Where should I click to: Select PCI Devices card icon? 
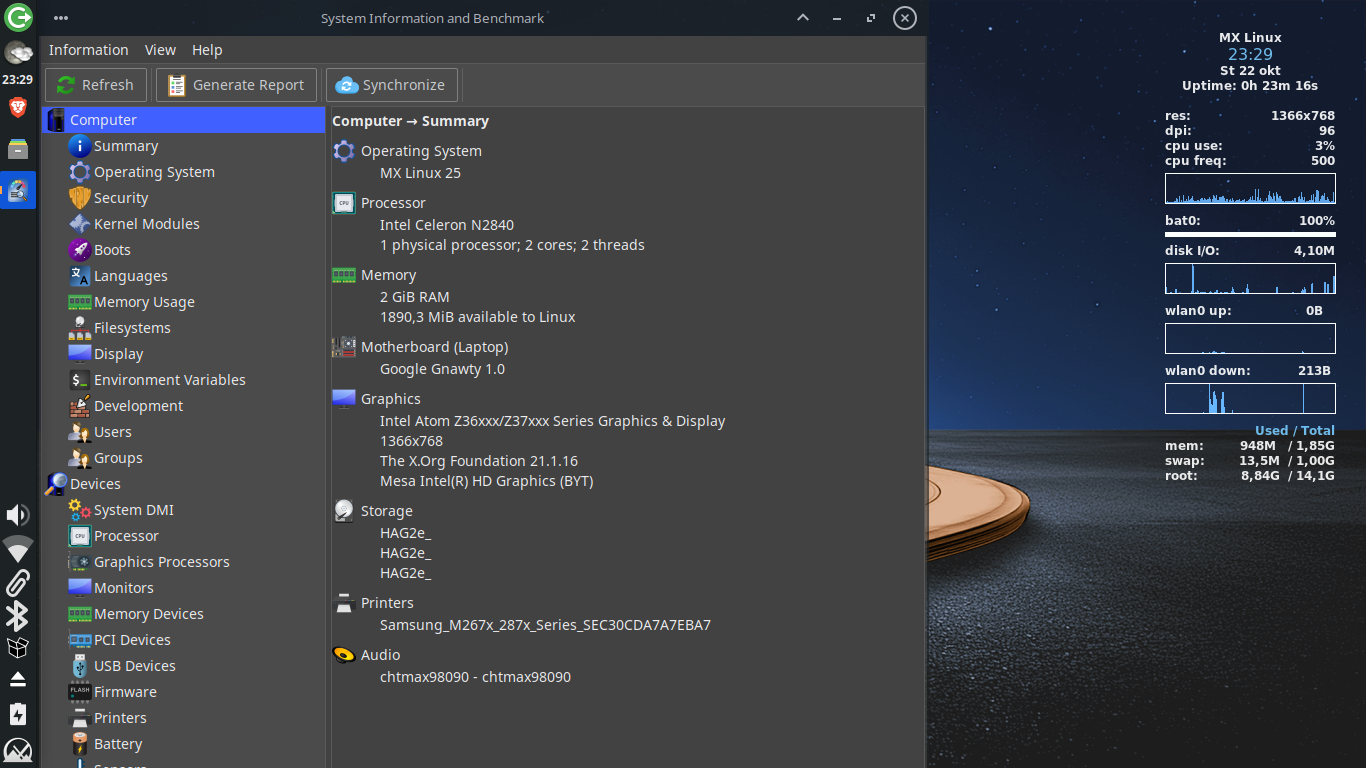coord(79,640)
